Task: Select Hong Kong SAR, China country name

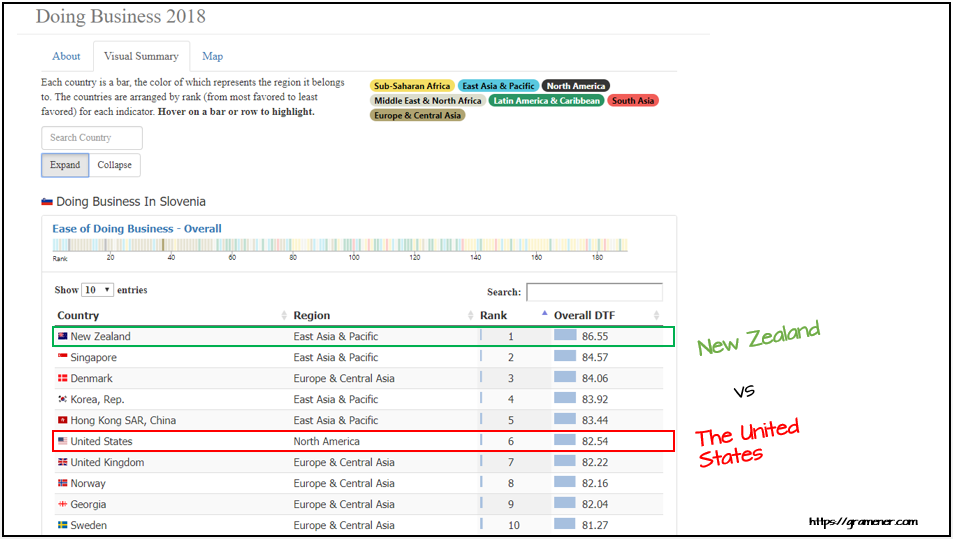Action: [x=123, y=420]
